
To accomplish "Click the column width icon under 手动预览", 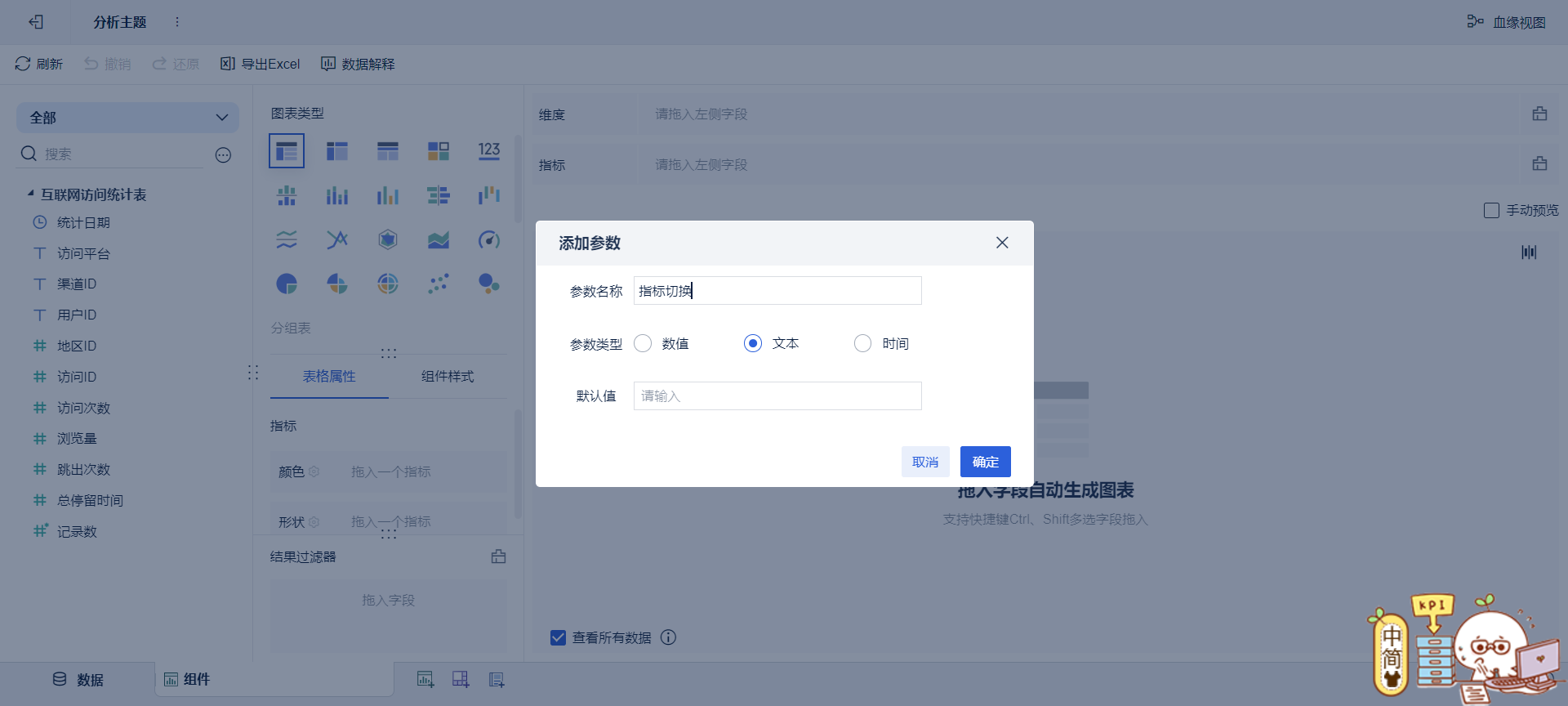I will [1529, 252].
